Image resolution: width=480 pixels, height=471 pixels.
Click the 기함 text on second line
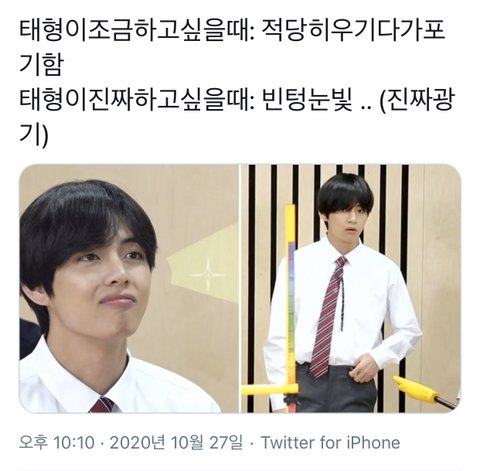tap(41, 65)
